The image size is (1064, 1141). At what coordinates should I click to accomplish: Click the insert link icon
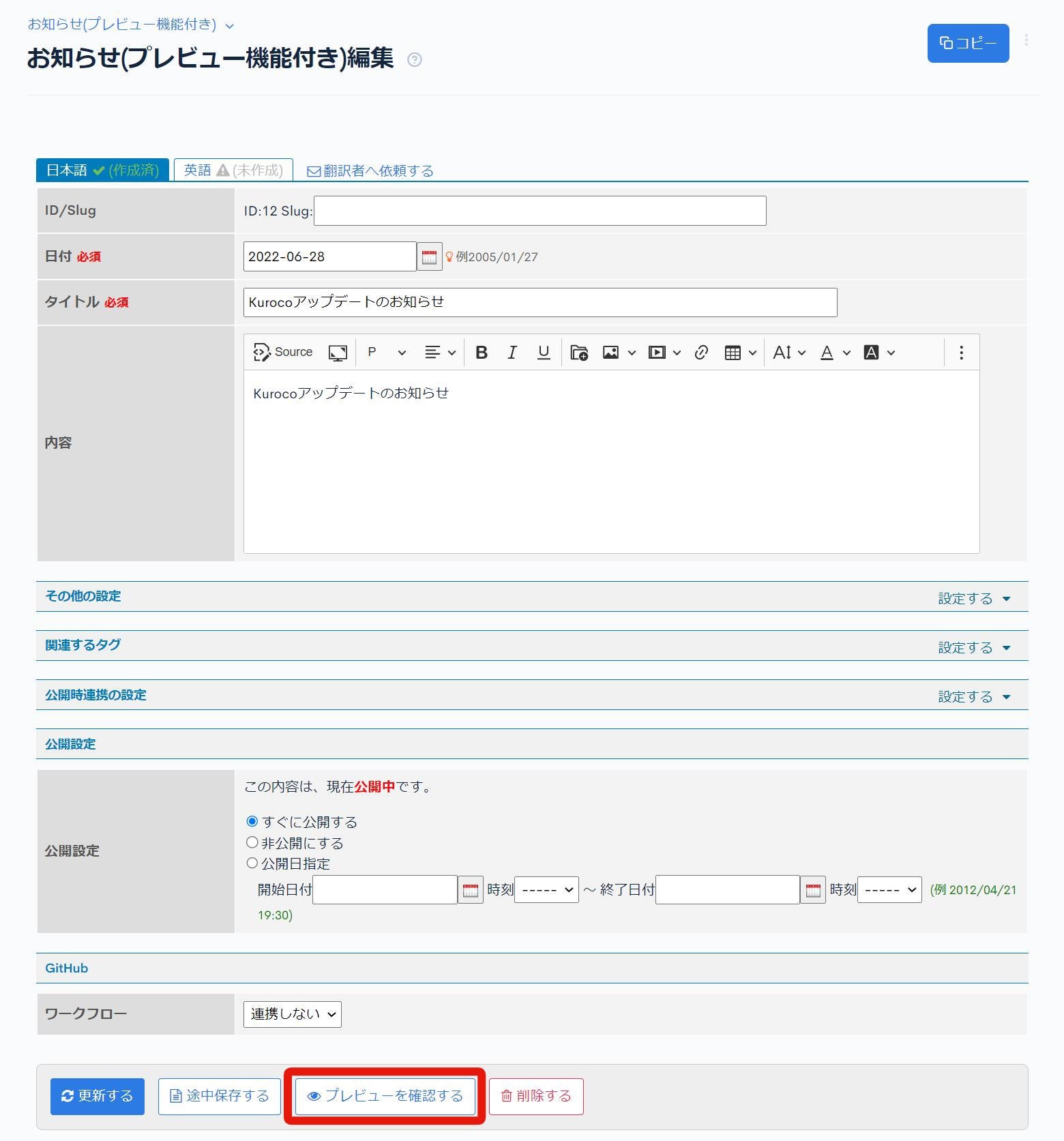(701, 353)
